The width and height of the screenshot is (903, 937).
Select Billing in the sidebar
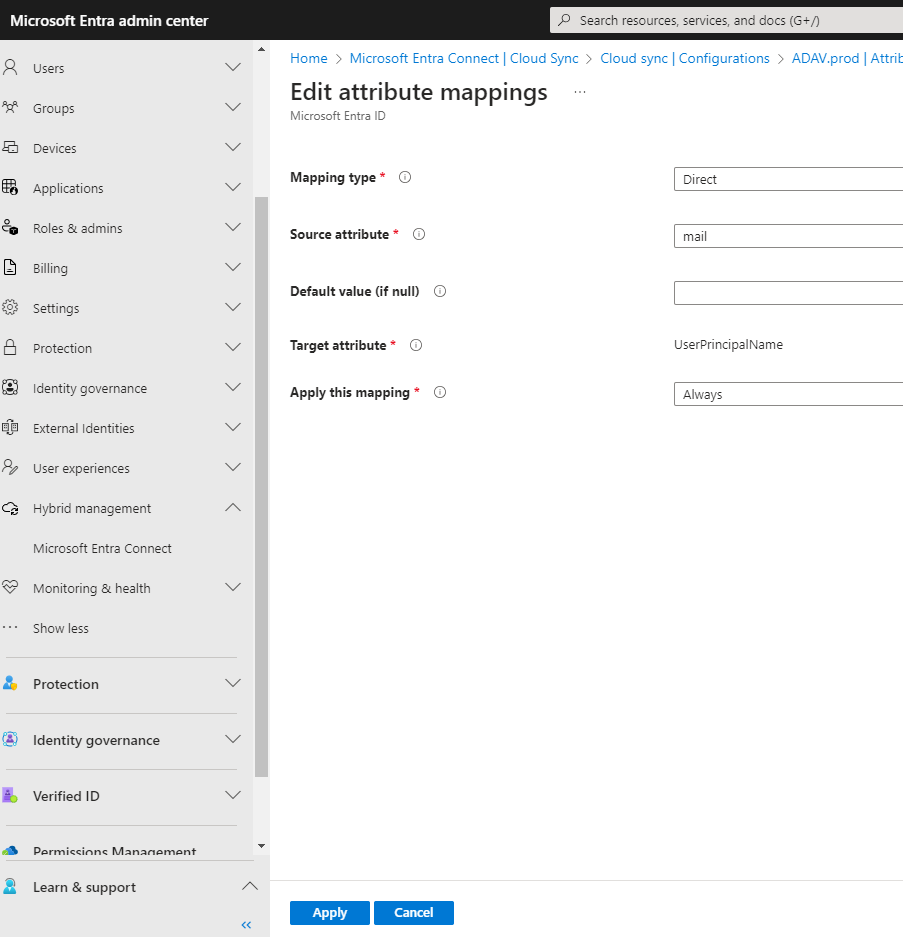[x=50, y=268]
